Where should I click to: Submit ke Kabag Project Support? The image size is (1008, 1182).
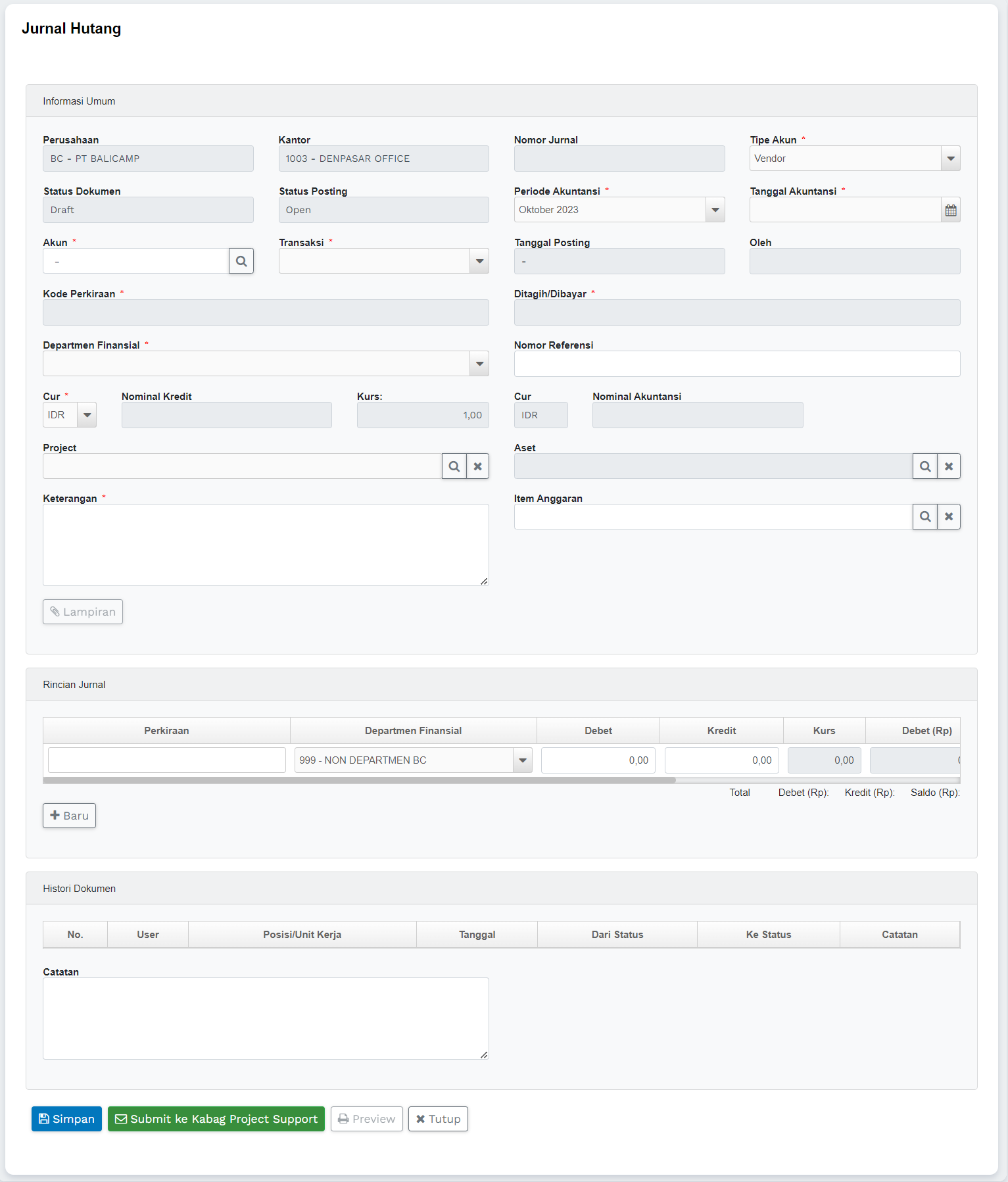pyautogui.click(x=216, y=1119)
